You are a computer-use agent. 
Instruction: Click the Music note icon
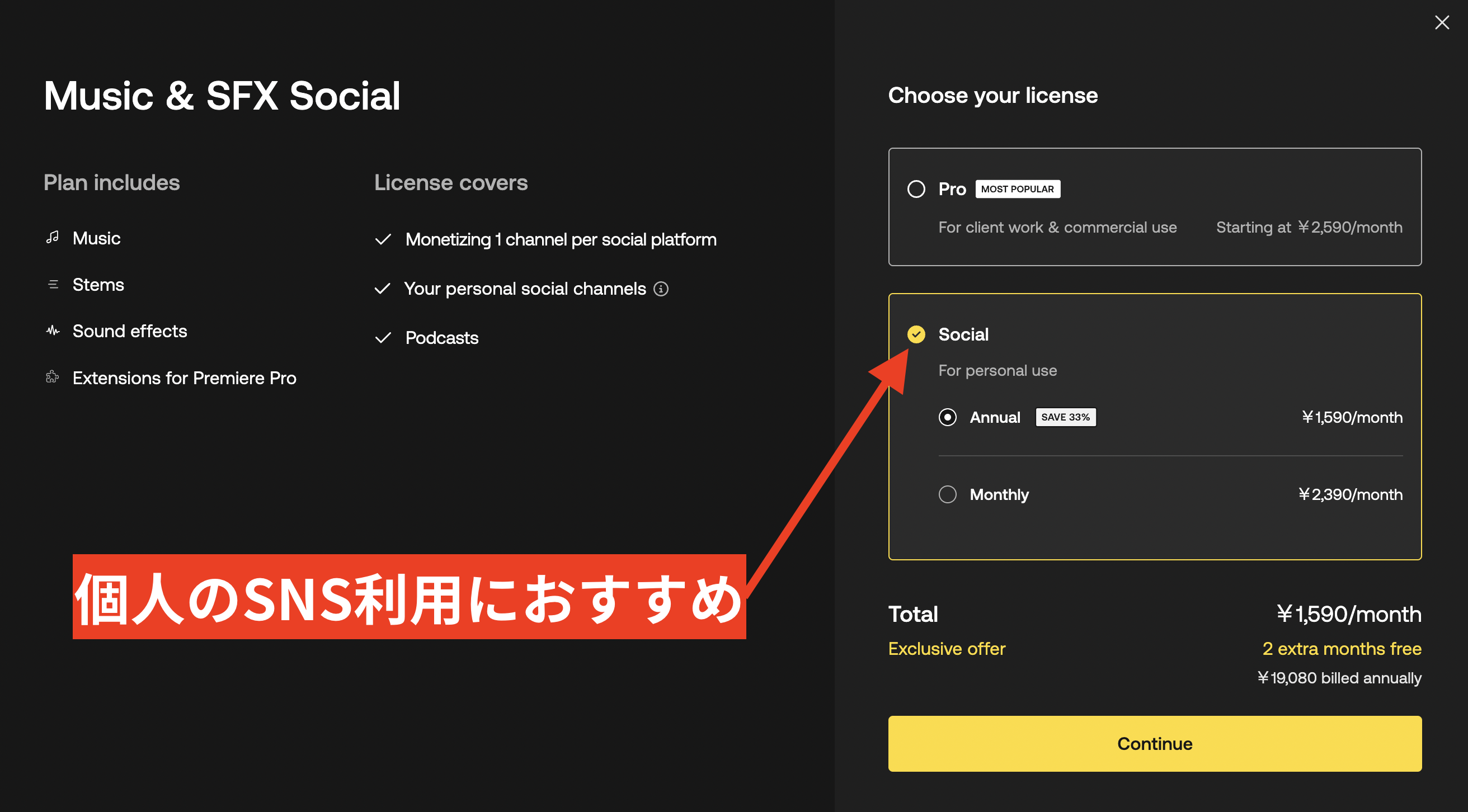(53, 238)
